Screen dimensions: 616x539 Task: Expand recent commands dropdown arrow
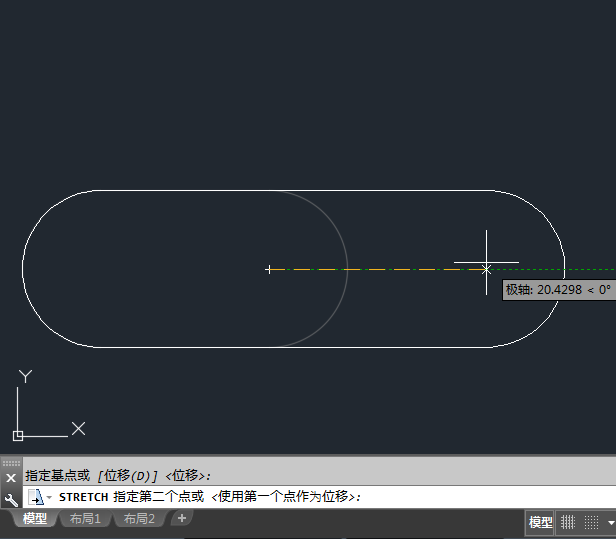pyautogui.click(x=50, y=497)
